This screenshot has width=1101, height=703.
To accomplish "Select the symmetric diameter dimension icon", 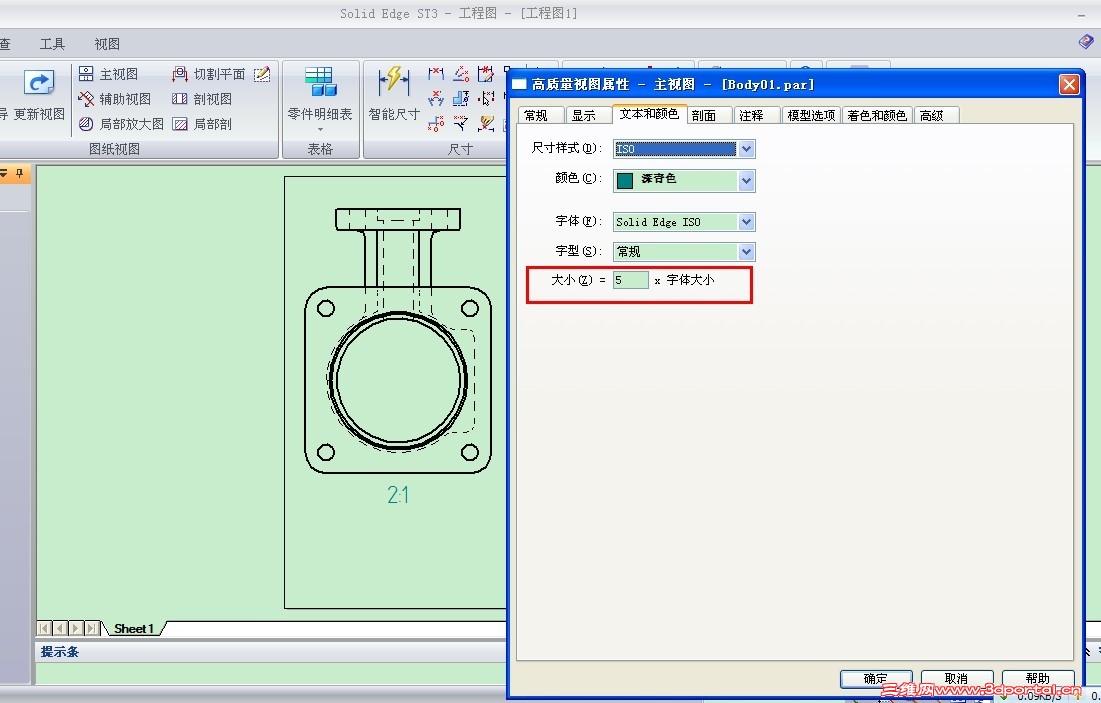I will [436, 98].
